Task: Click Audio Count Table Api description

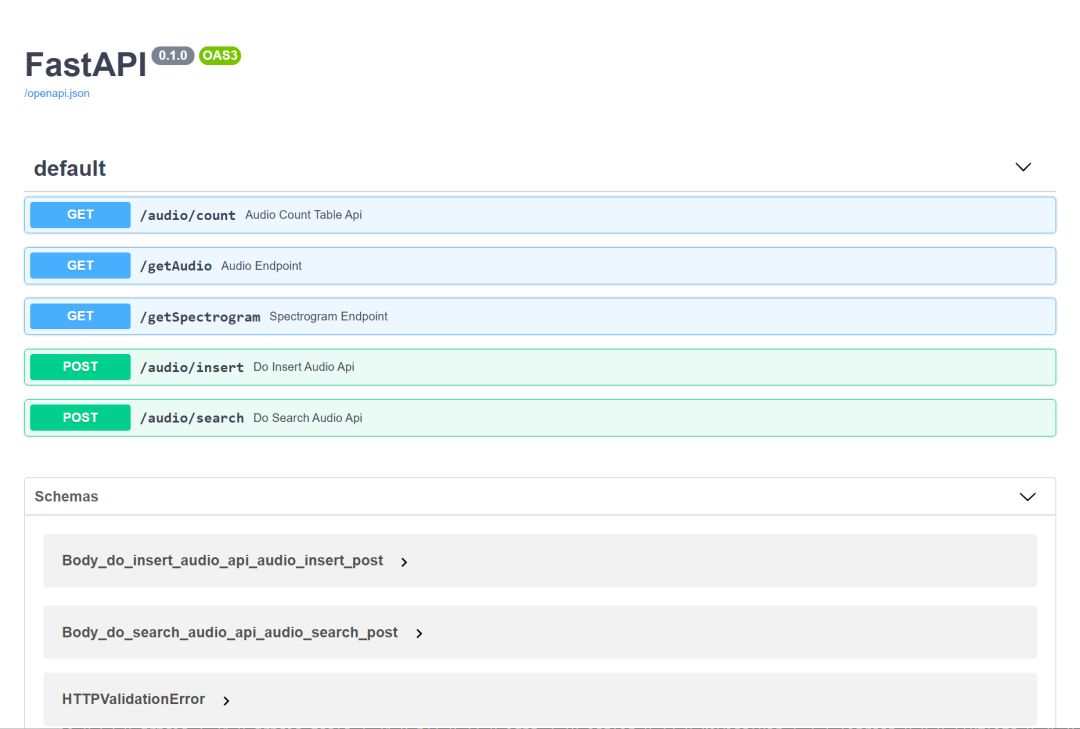Action: (303, 215)
